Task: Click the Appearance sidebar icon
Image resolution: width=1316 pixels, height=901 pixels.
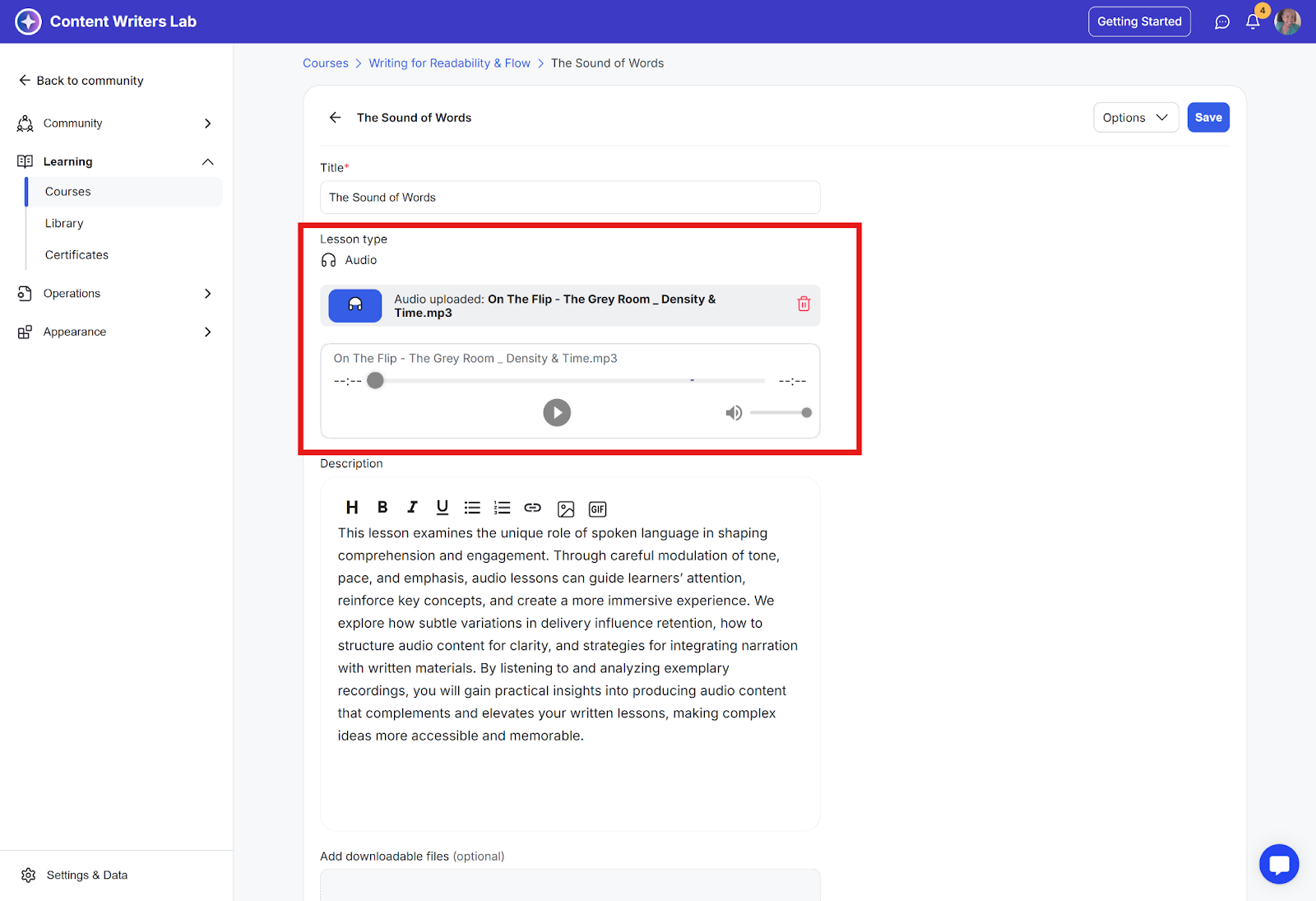Action: coord(25,332)
